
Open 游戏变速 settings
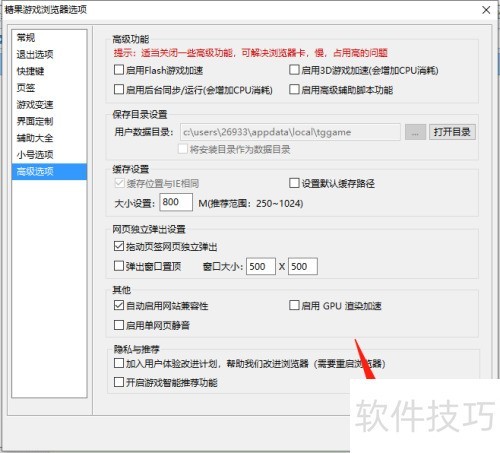(x=49, y=105)
